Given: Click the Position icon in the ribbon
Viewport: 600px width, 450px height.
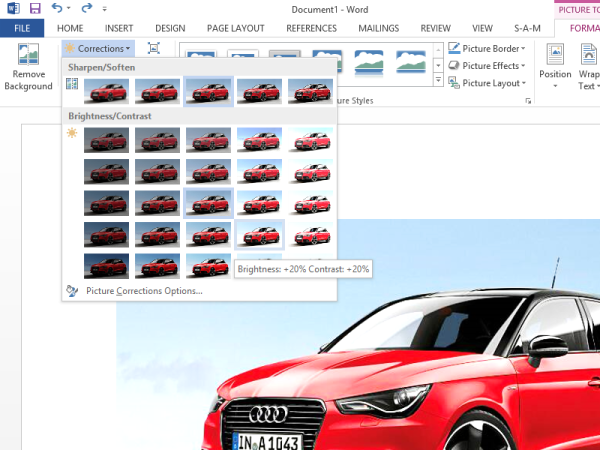Looking at the screenshot, I should tap(555, 56).
